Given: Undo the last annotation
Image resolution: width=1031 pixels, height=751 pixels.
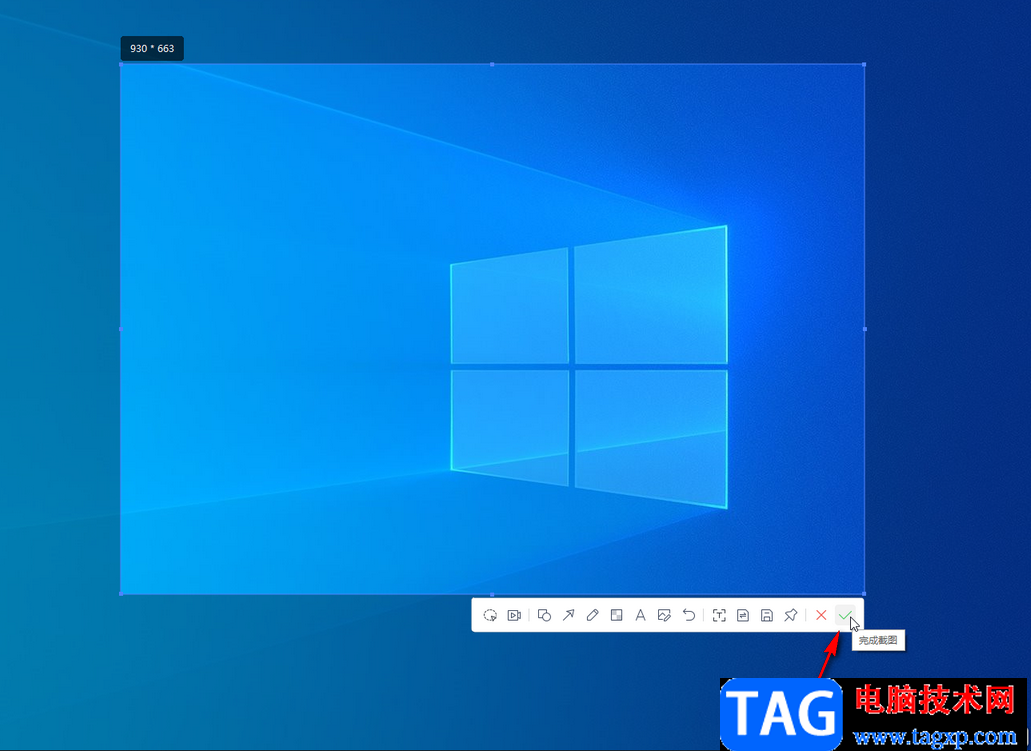Looking at the screenshot, I should [688, 616].
